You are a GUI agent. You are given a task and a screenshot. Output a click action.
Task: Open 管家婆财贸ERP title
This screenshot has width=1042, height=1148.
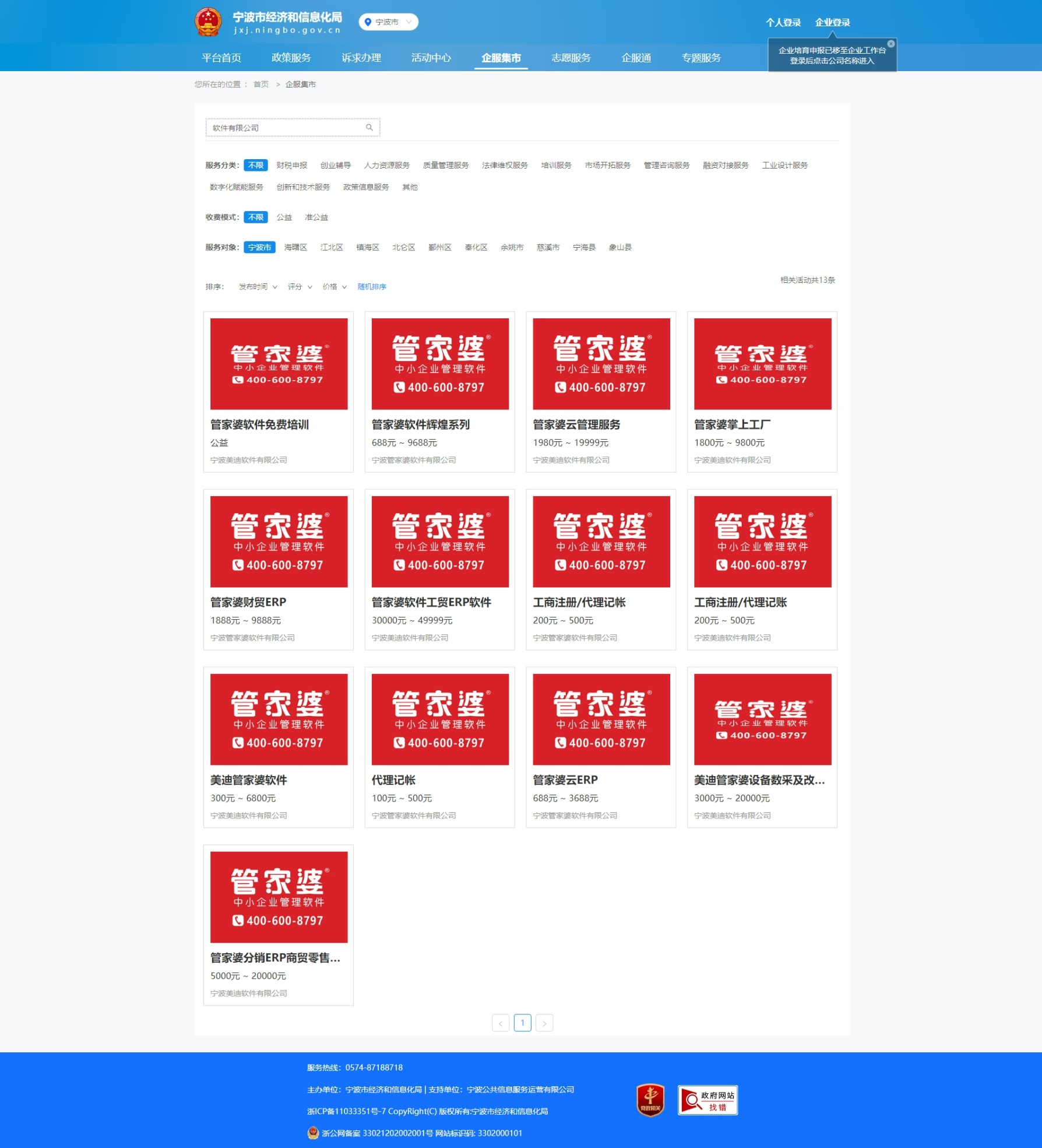pyautogui.click(x=248, y=602)
